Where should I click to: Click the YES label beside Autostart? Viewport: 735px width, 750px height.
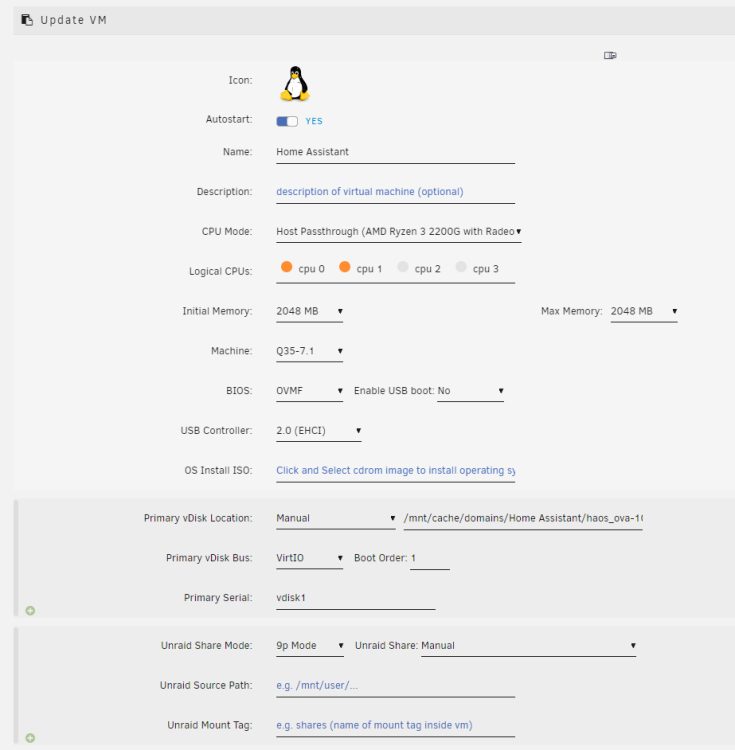(314, 121)
